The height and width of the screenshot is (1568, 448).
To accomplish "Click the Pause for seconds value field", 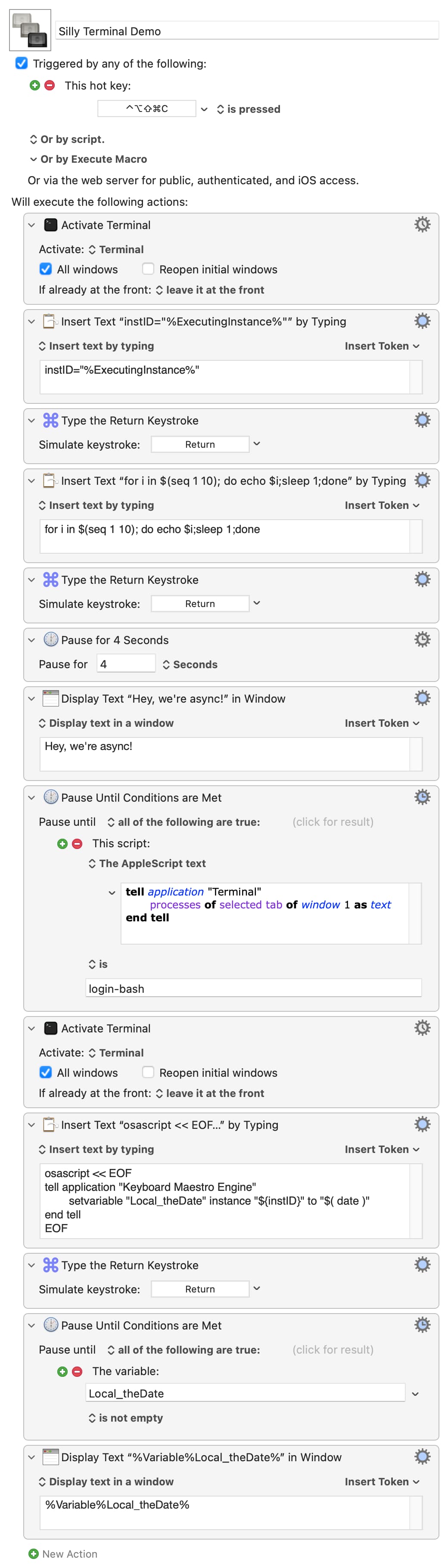I will pyautogui.click(x=125, y=664).
